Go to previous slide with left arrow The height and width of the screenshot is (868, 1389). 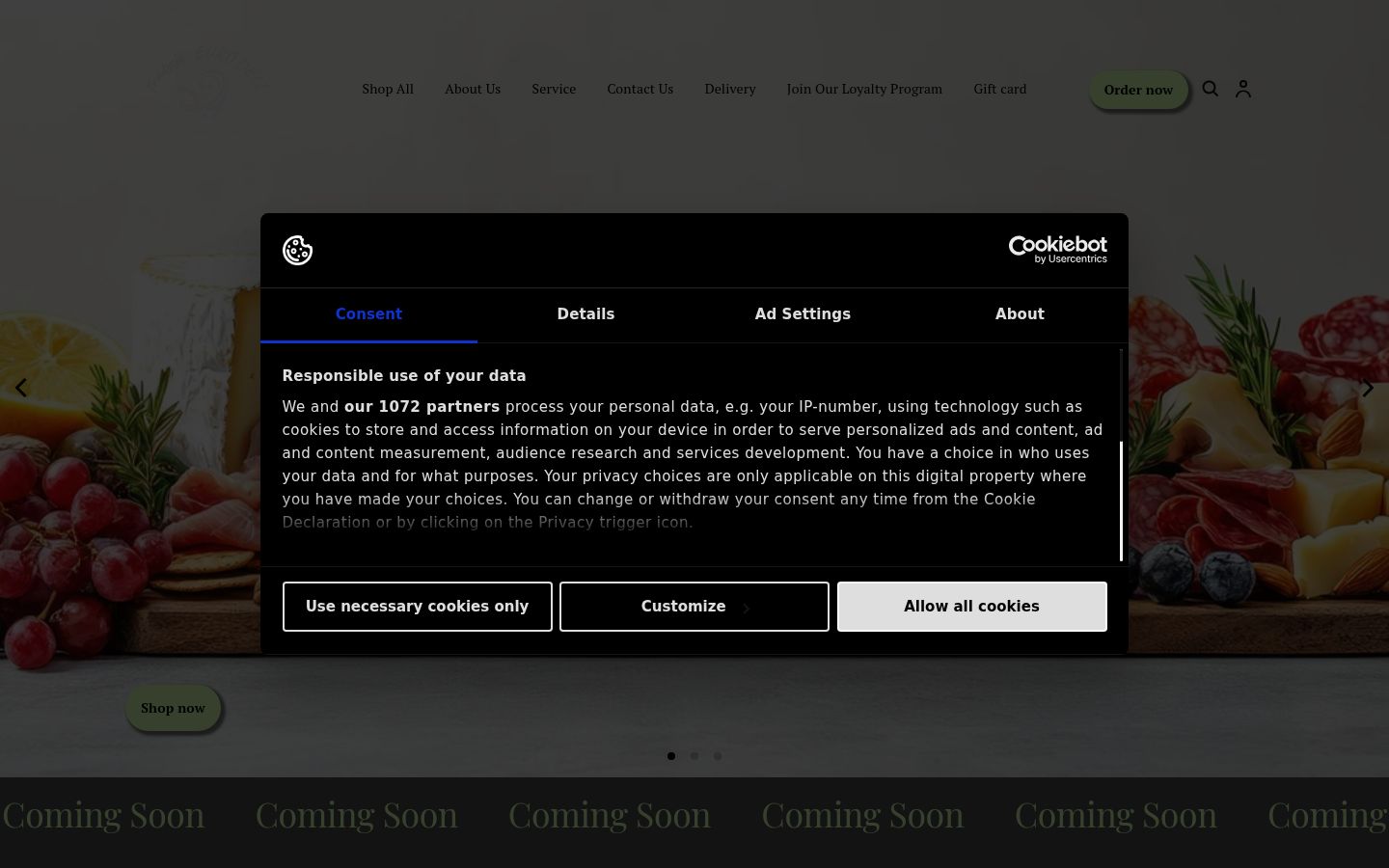(21, 388)
